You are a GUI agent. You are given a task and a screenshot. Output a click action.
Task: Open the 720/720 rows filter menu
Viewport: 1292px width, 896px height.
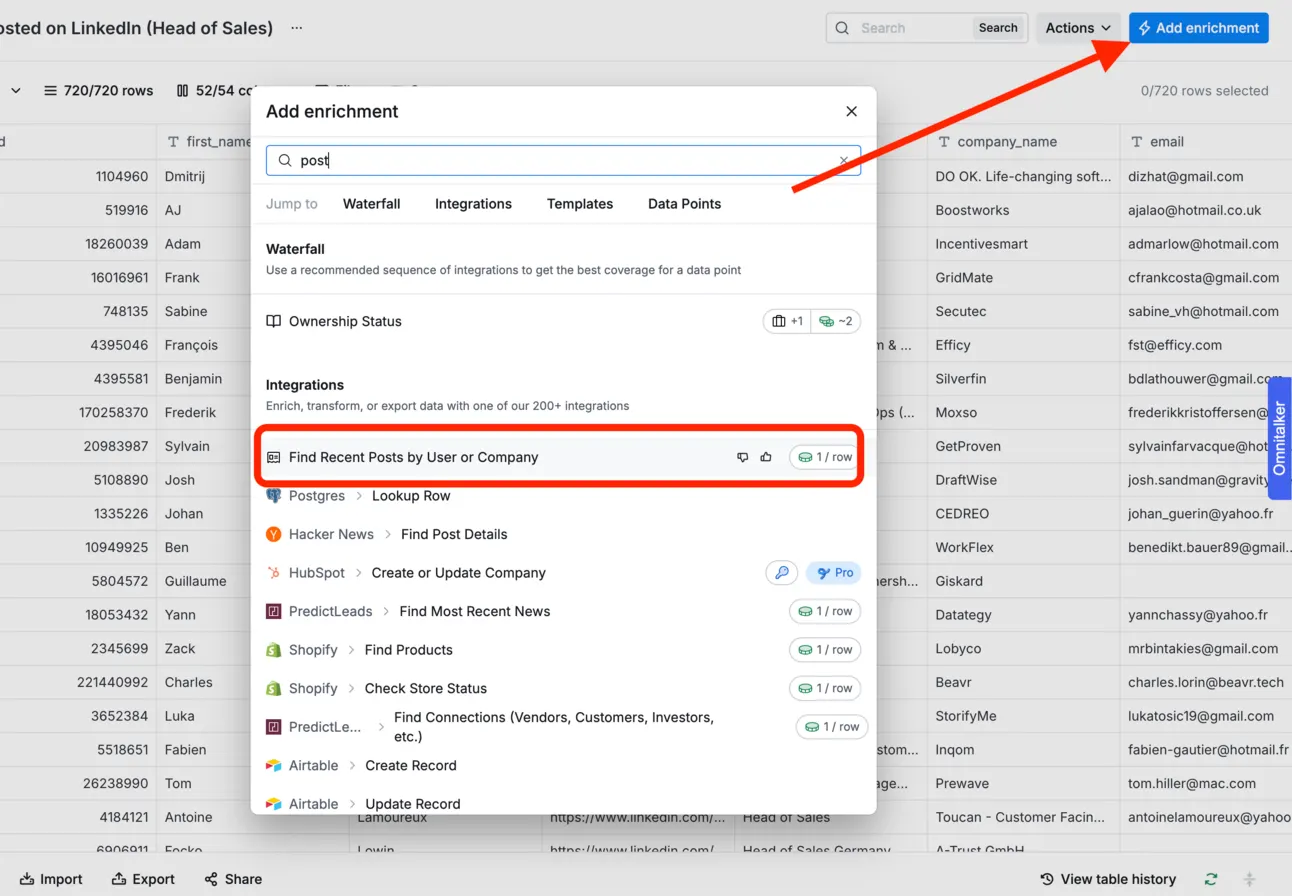coord(98,90)
